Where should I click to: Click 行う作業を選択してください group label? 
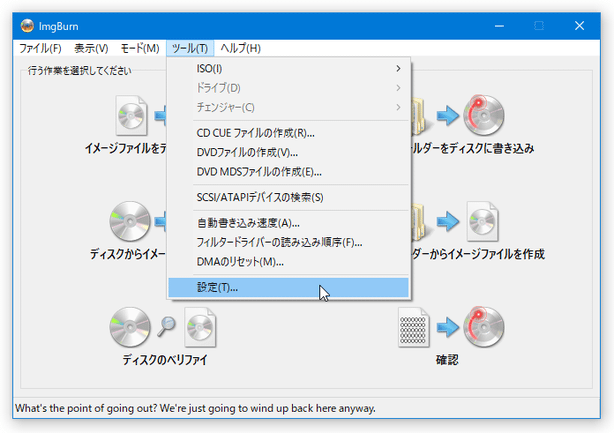click(79, 71)
